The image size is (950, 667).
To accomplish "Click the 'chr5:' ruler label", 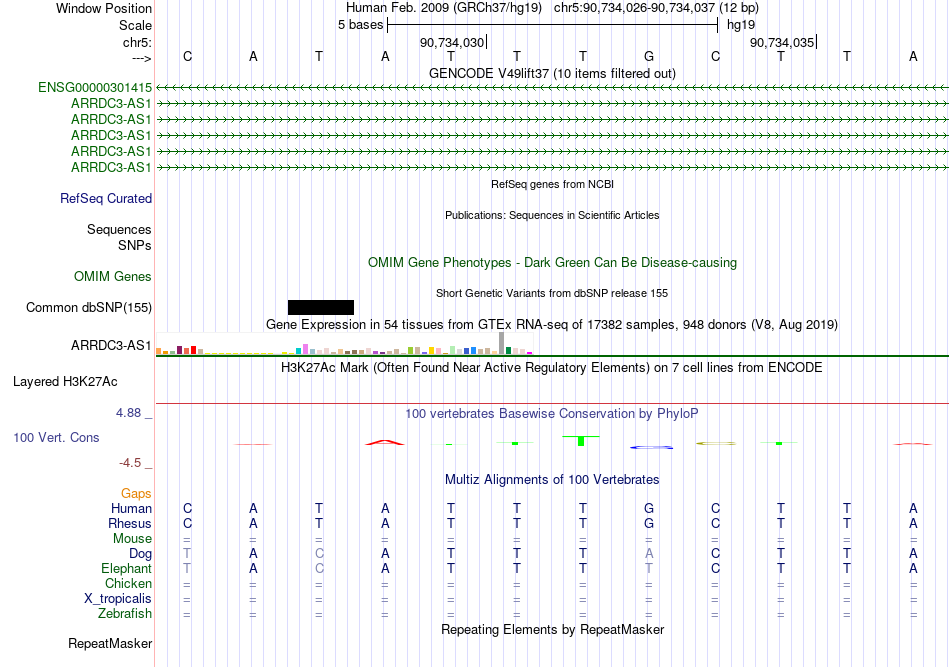I will tap(137, 42).
